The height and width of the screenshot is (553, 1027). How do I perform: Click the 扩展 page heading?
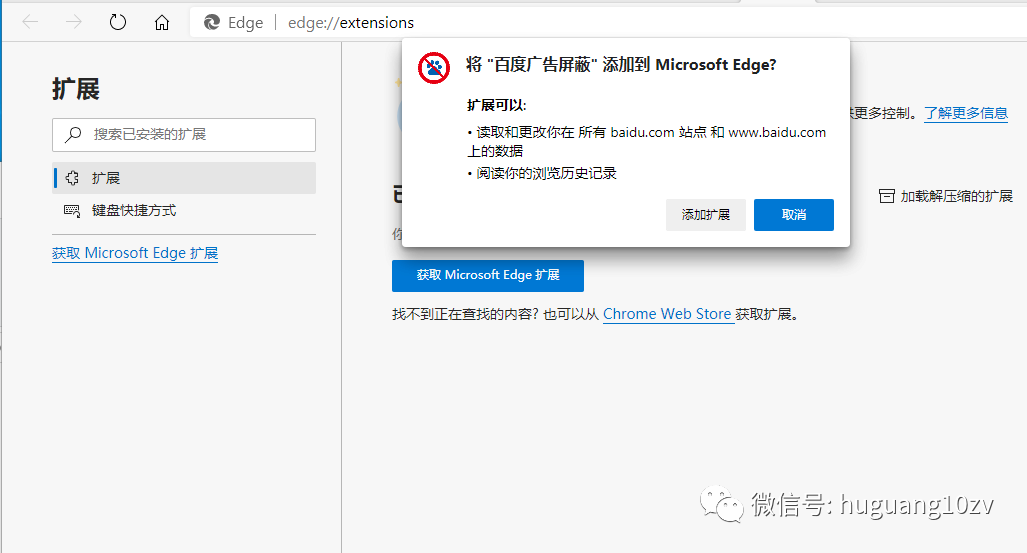tap(76, 89)
